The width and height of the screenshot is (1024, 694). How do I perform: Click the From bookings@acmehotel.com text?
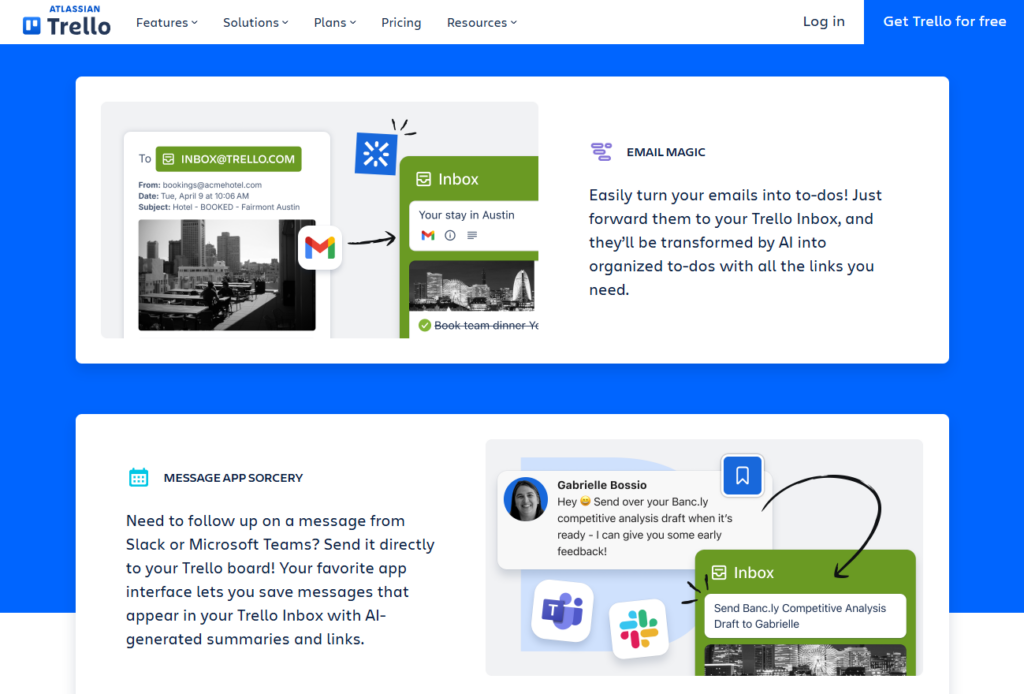(200, 185)
